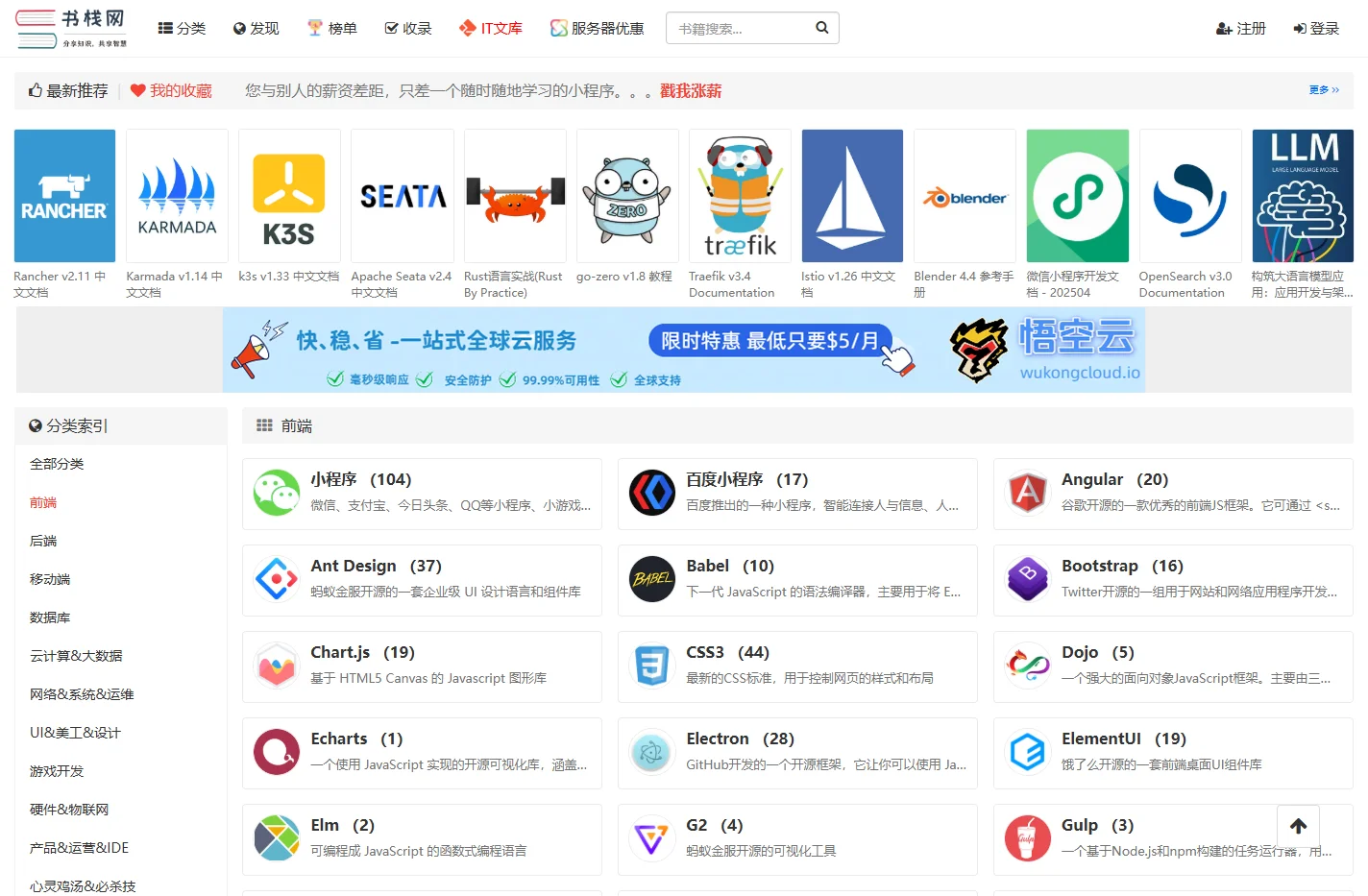This screenshot has height=896, width=1368.
Task: Open the go-zero gopher book cover
Action: pyautogui.click(x=627, y=196)
